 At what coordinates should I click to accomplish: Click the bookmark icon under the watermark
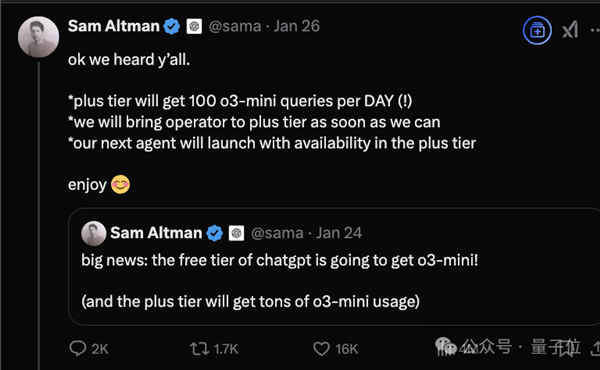tap(566, 348)
